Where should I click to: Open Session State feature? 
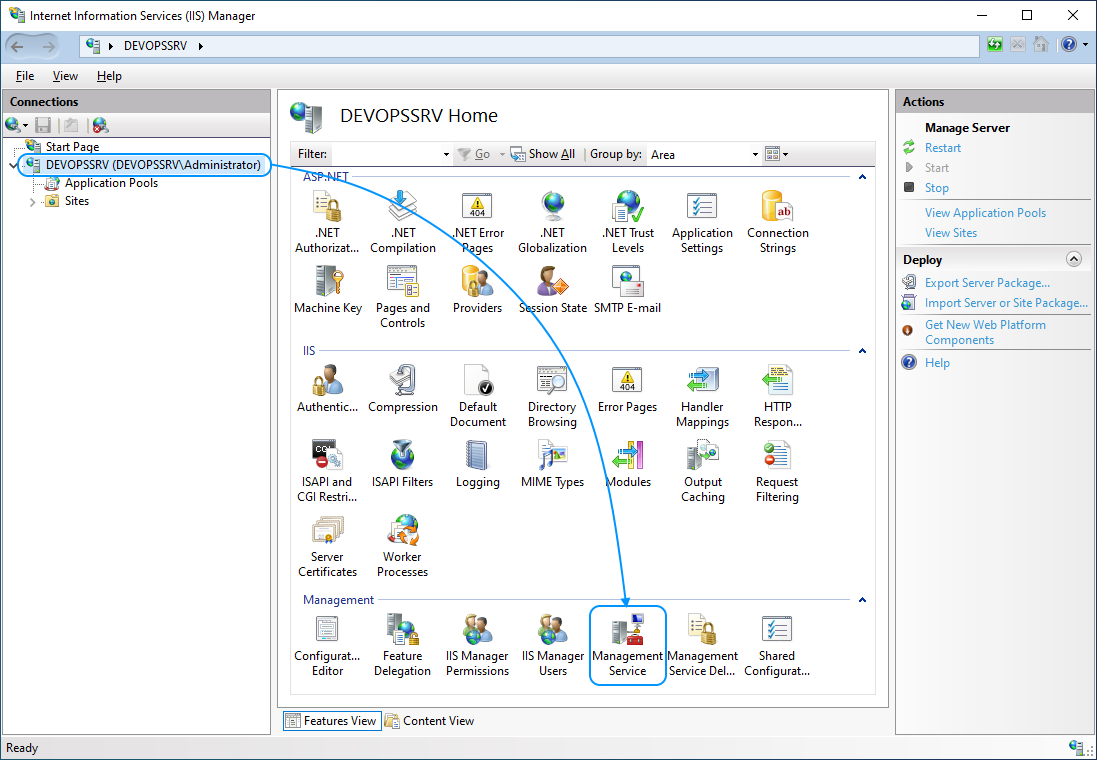(x=553, y=290)
